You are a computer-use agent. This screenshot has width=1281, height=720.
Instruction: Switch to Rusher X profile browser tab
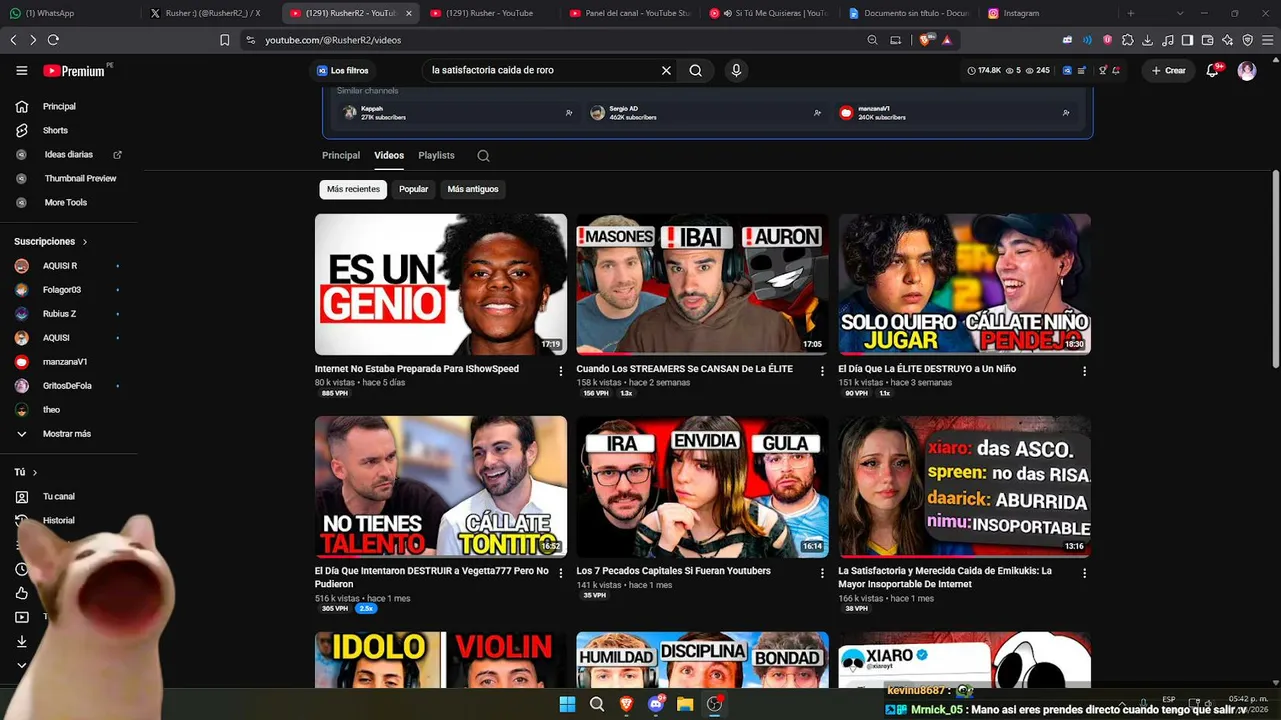point(211,13)
